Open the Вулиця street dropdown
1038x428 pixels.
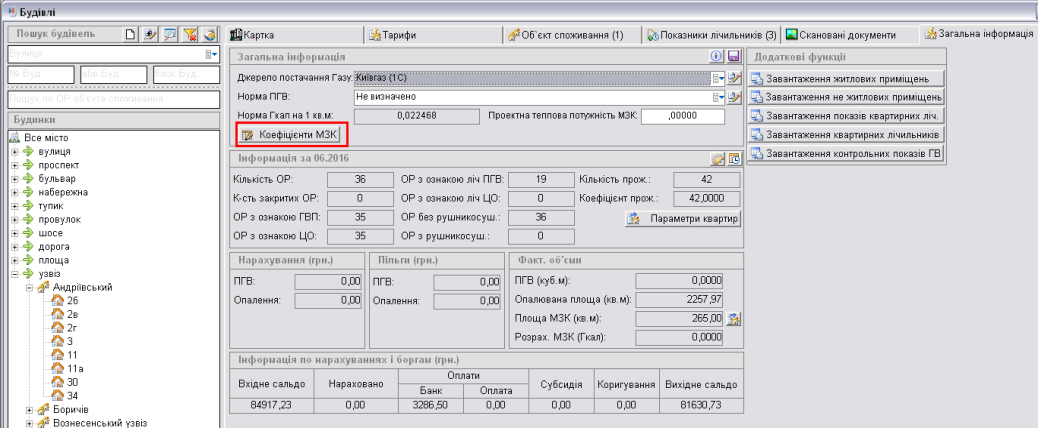pos(211,54)
